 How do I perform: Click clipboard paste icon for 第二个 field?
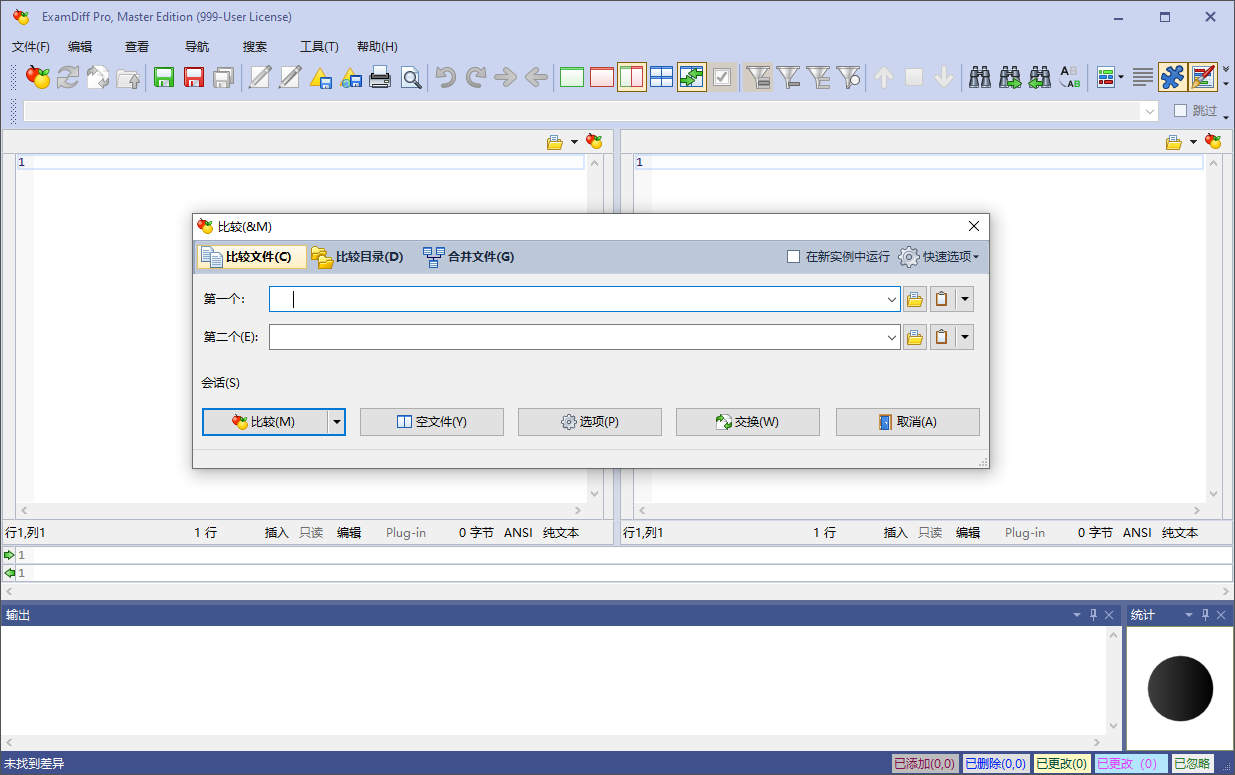pyautogui.click(x=942, y=337)
